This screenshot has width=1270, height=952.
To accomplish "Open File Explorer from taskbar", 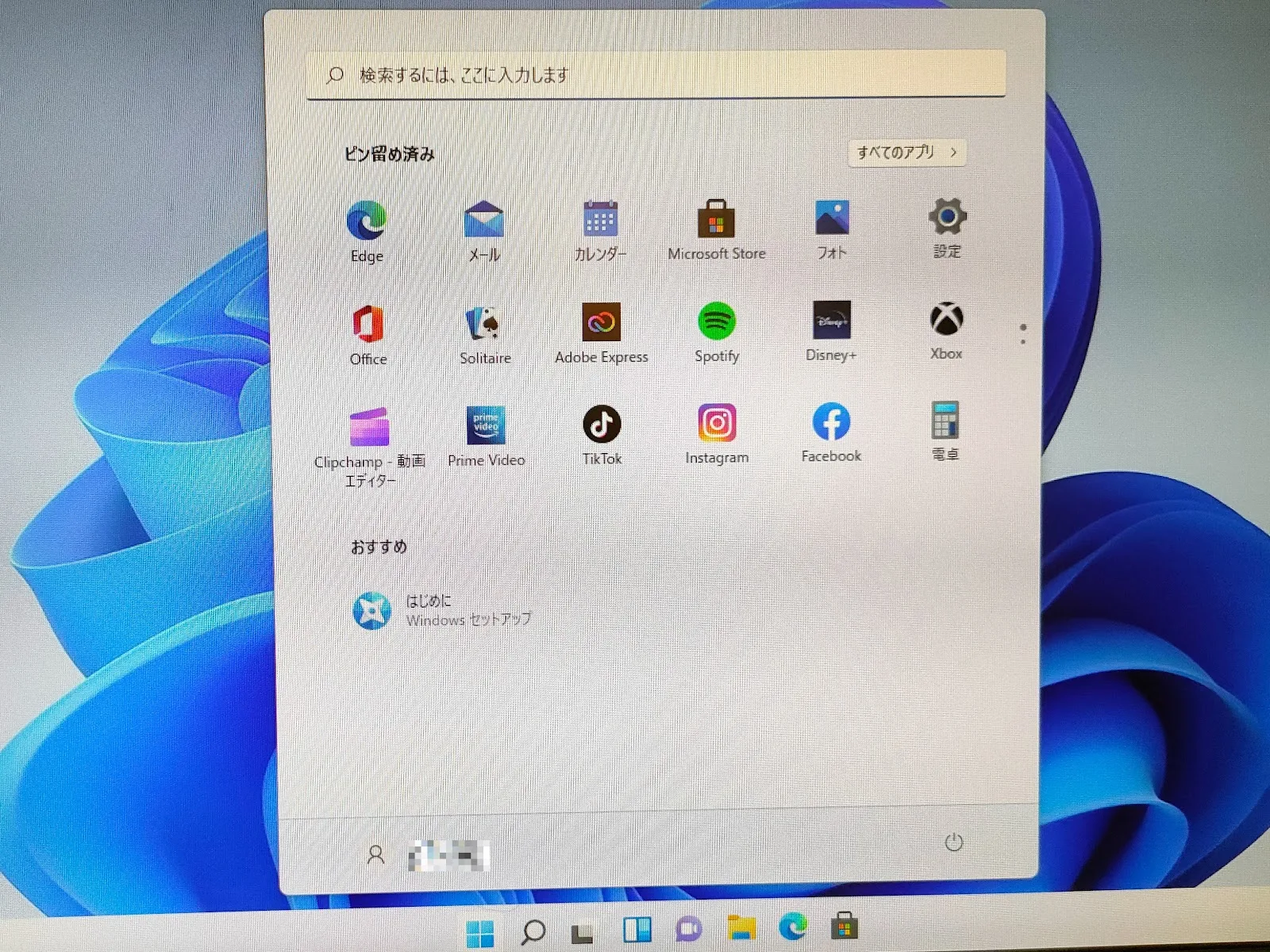I will click(741, 927).
